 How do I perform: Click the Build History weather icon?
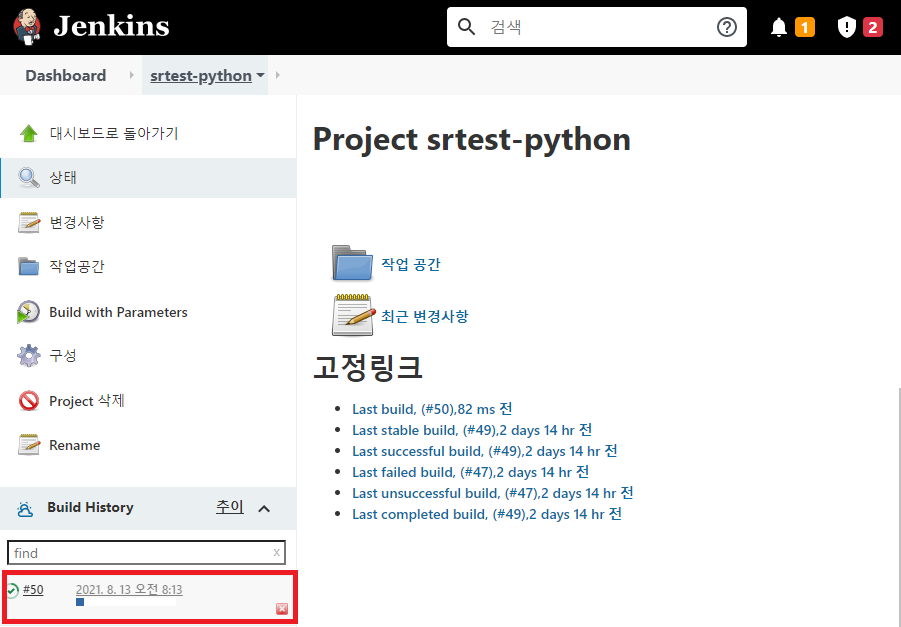pos(25,509)
